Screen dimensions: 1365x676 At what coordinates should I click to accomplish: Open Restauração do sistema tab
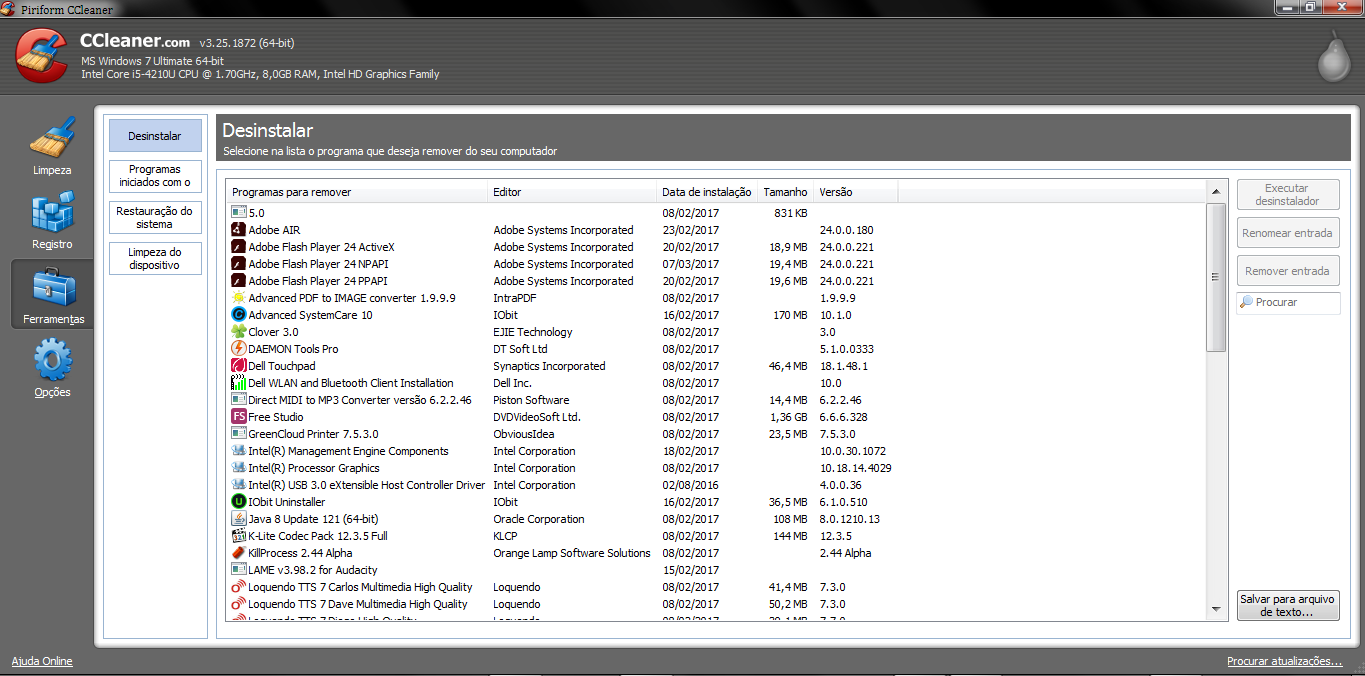[155, 217]
